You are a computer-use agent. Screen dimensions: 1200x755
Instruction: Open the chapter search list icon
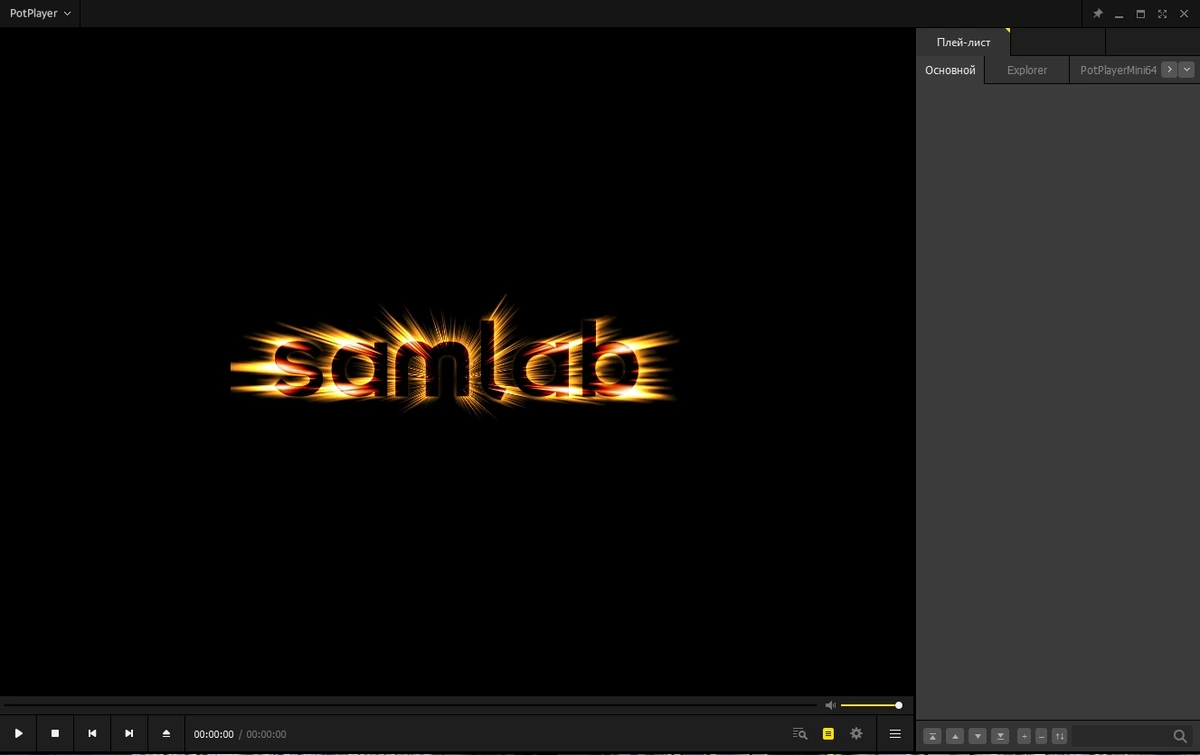coord(799,734)
